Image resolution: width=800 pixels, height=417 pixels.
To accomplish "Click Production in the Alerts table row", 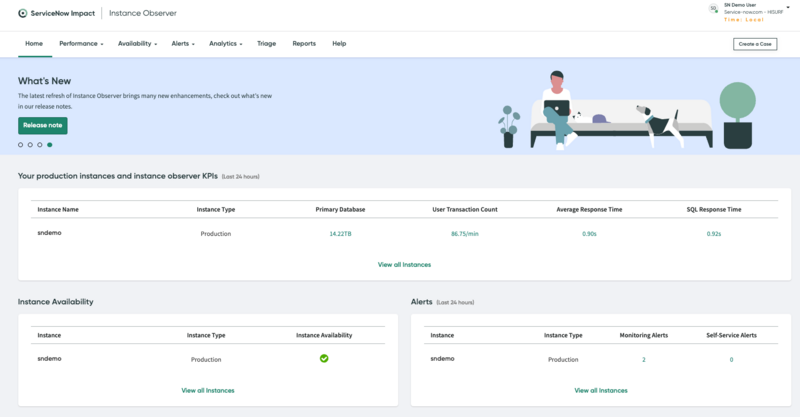I will click(x=563, y=360).
